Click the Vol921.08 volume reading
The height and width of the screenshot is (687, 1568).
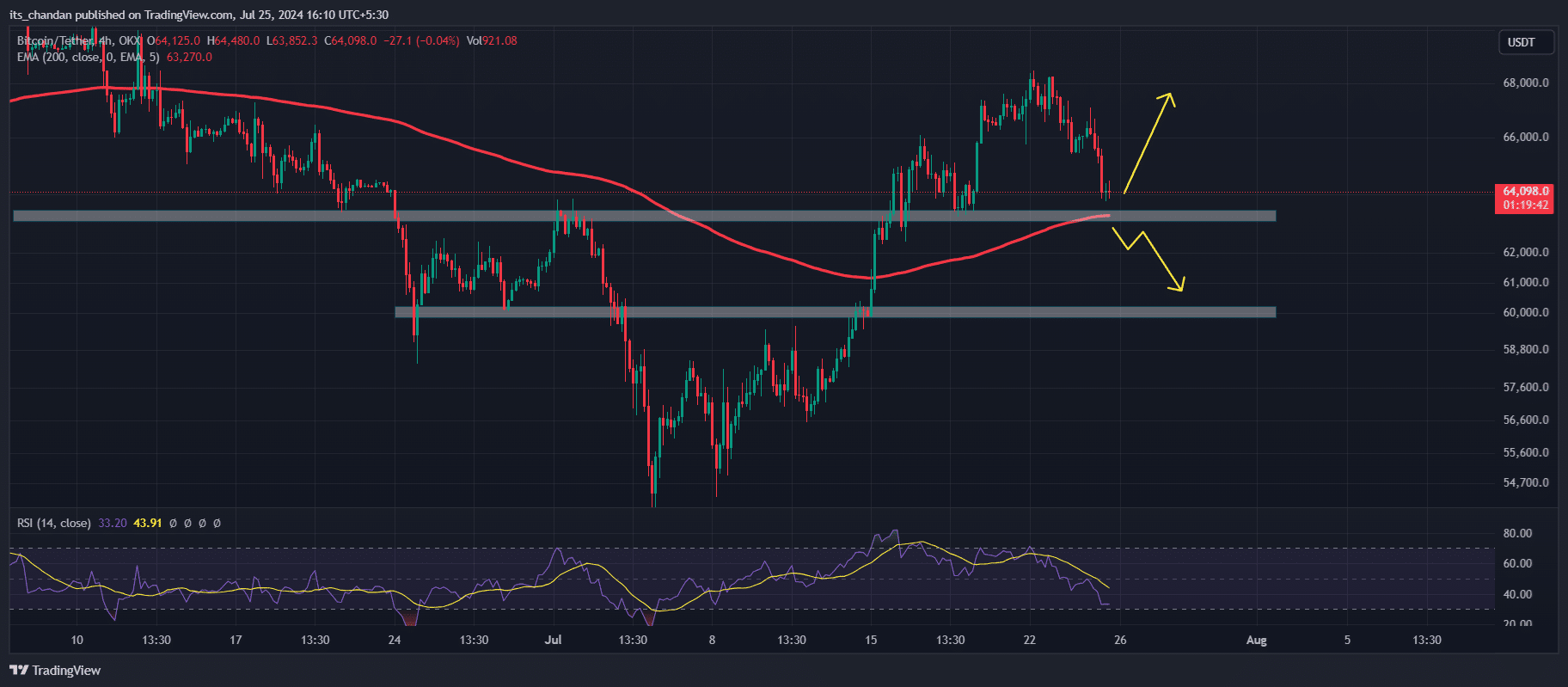(492, 40)
